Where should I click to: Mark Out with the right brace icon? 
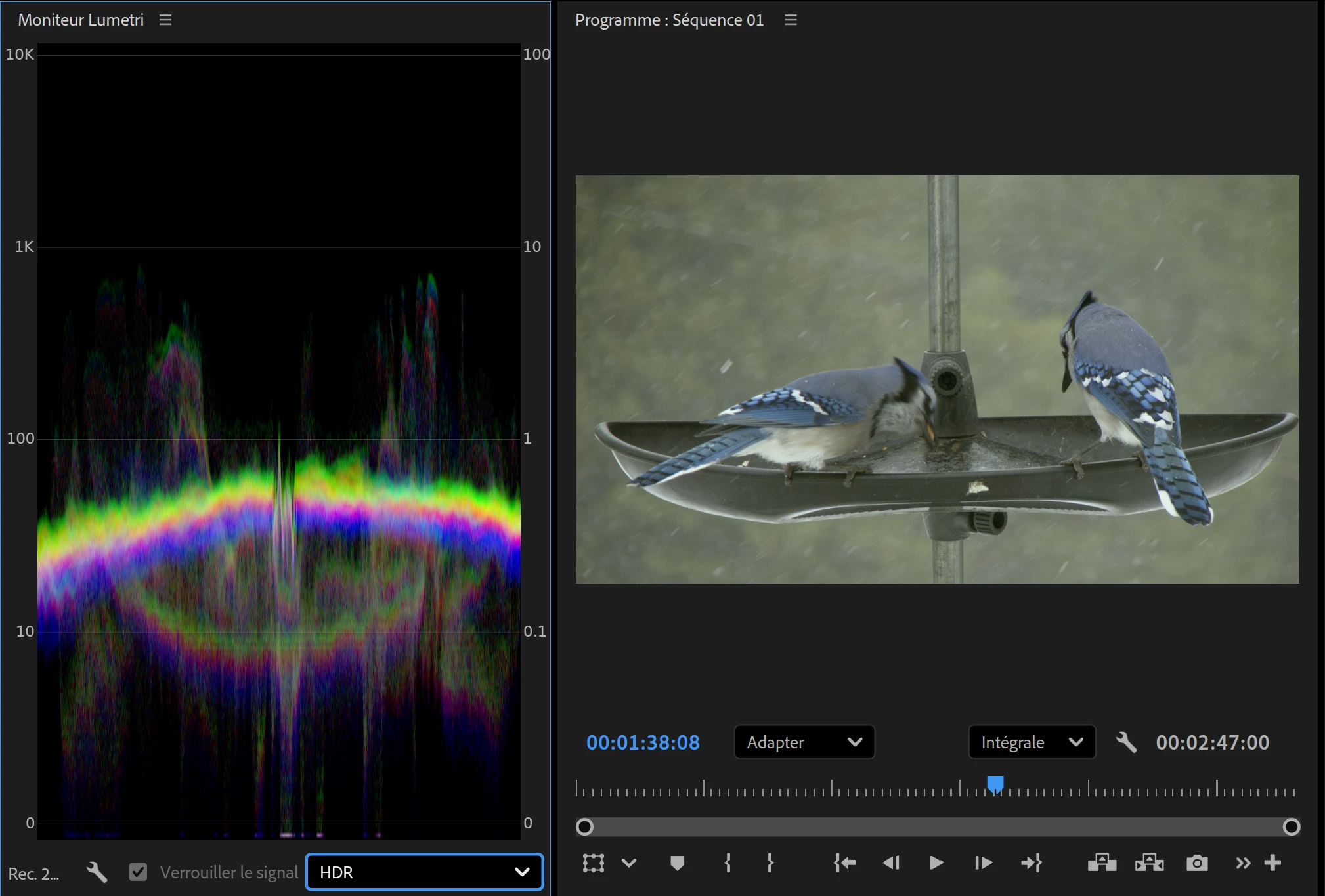(x=770, y=863)
